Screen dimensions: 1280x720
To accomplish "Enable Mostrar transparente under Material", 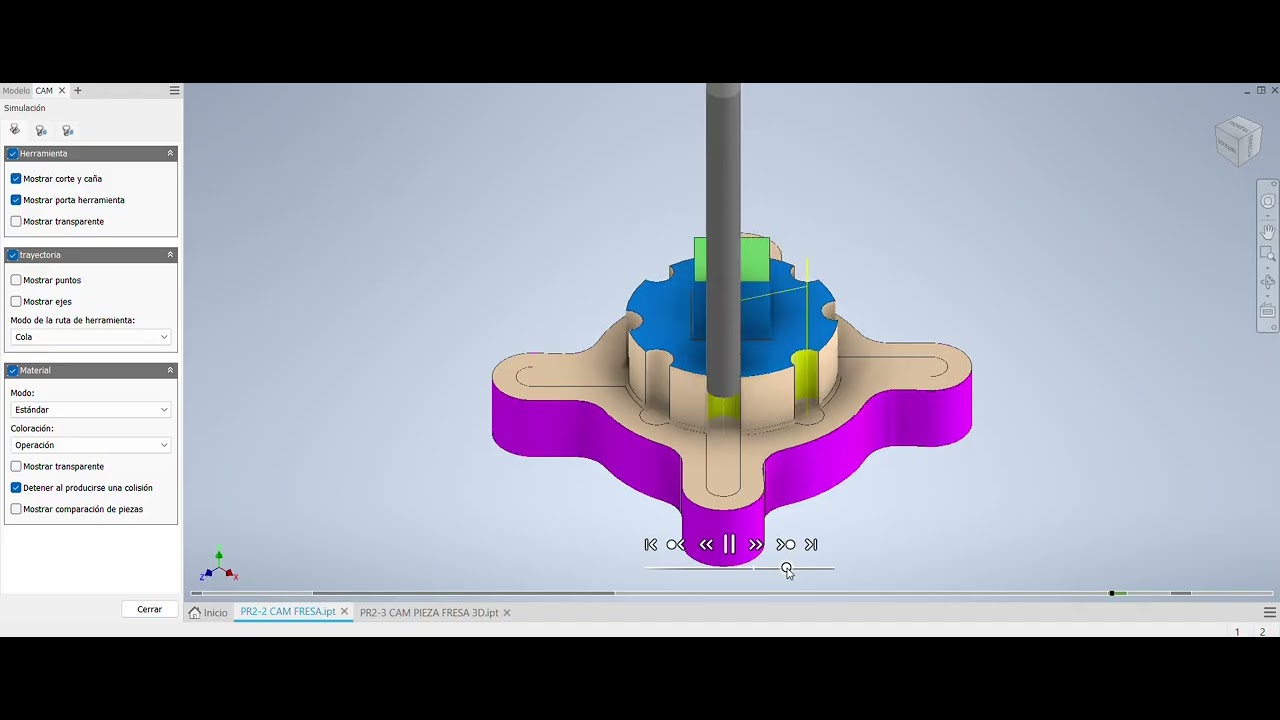I will click(x=16, y=466).
